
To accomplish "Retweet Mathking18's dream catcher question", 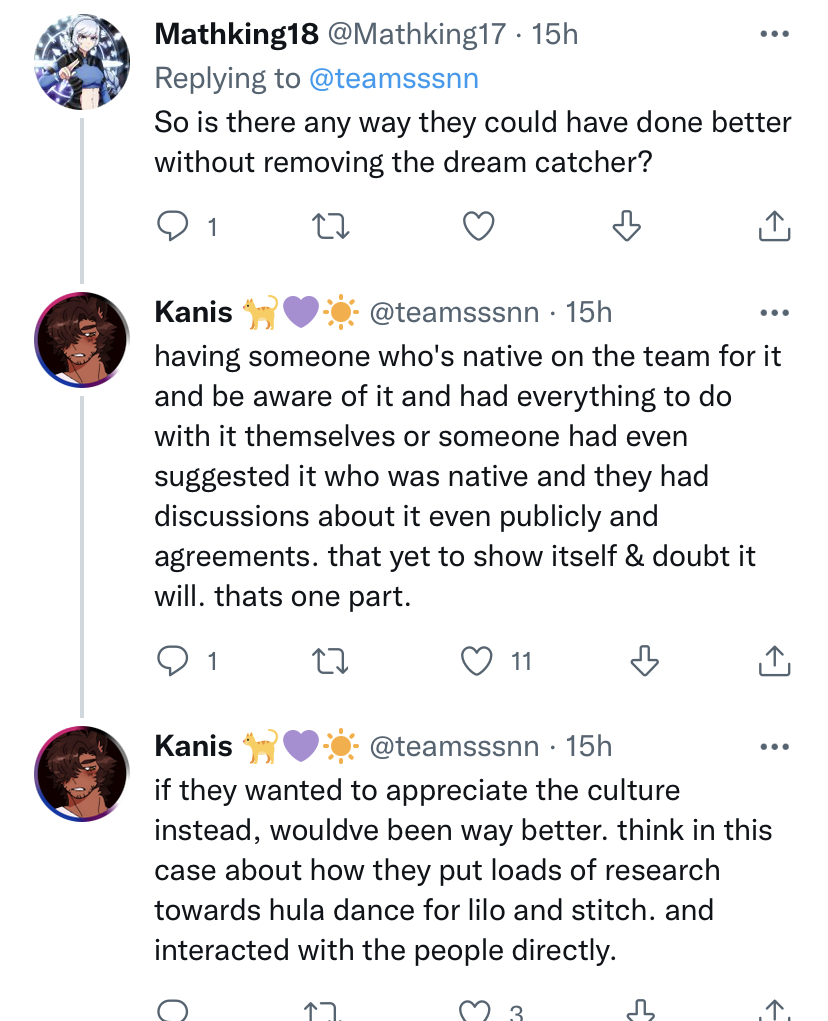I will coord(331,227).
